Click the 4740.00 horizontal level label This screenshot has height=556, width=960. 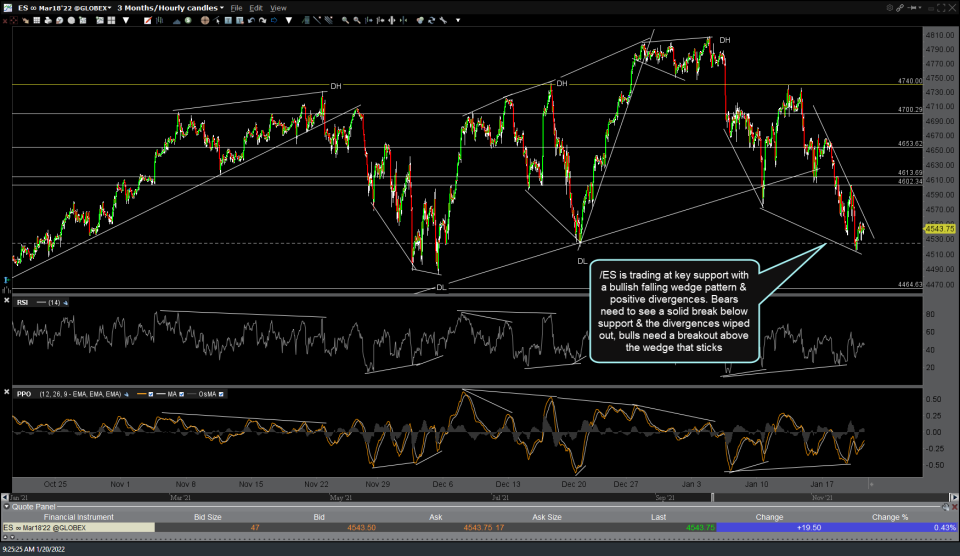(x=910, y=81)
